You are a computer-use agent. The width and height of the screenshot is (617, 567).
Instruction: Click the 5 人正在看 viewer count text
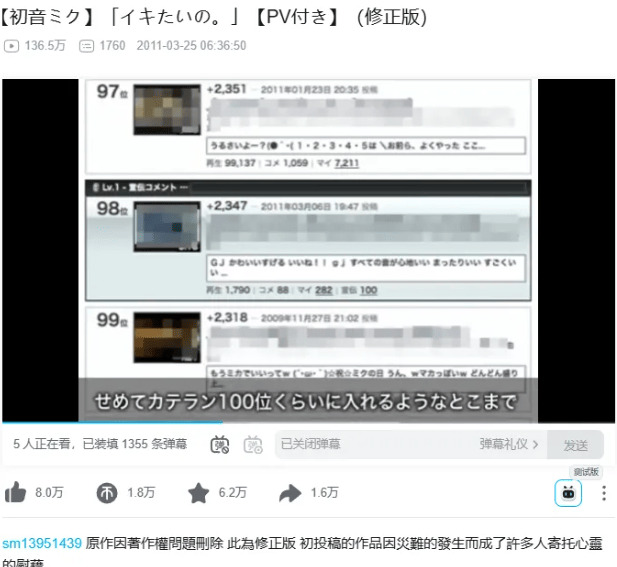pos(42,444)
